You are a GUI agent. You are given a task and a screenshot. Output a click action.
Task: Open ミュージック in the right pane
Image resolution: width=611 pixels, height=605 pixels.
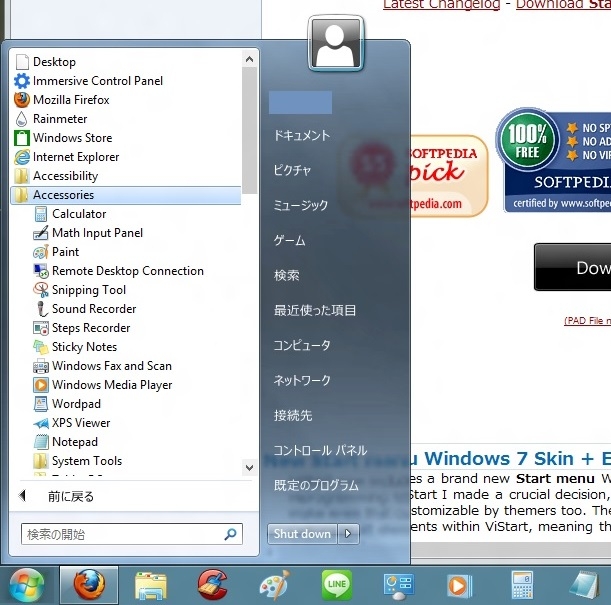(x=301, y=205)
